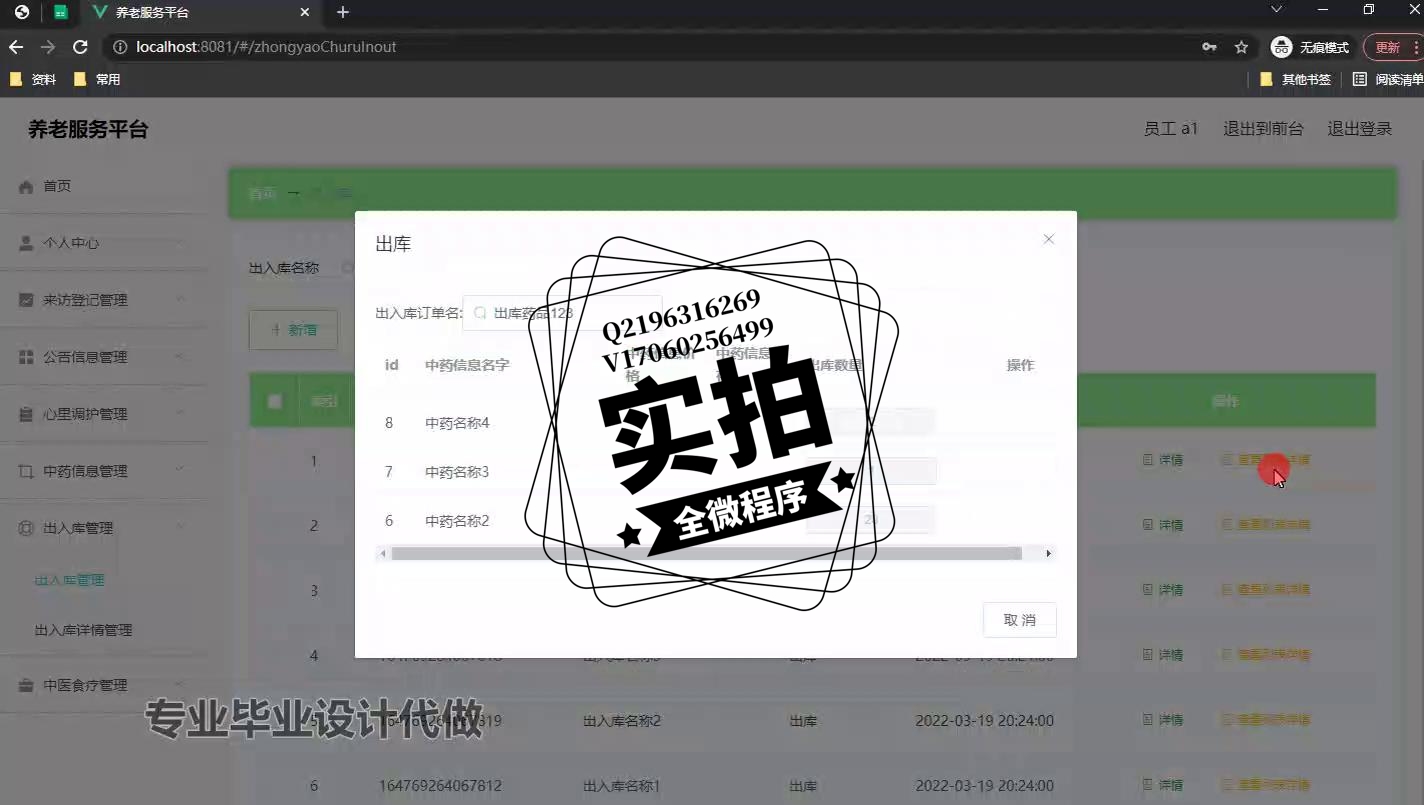Screen dimensions: 1424x805
Task: Click the 退出登录 link
Action: pyautogui.click(x=1360, y=129)
